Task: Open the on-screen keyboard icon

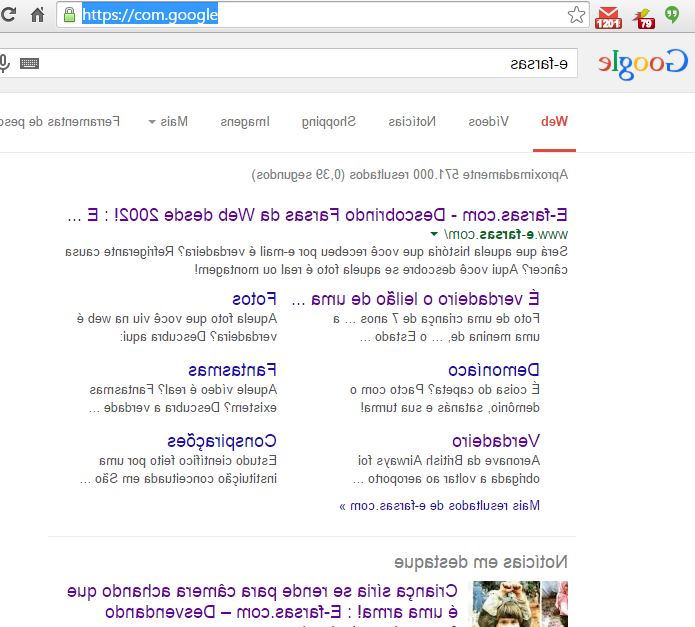Action: [30, 63]
